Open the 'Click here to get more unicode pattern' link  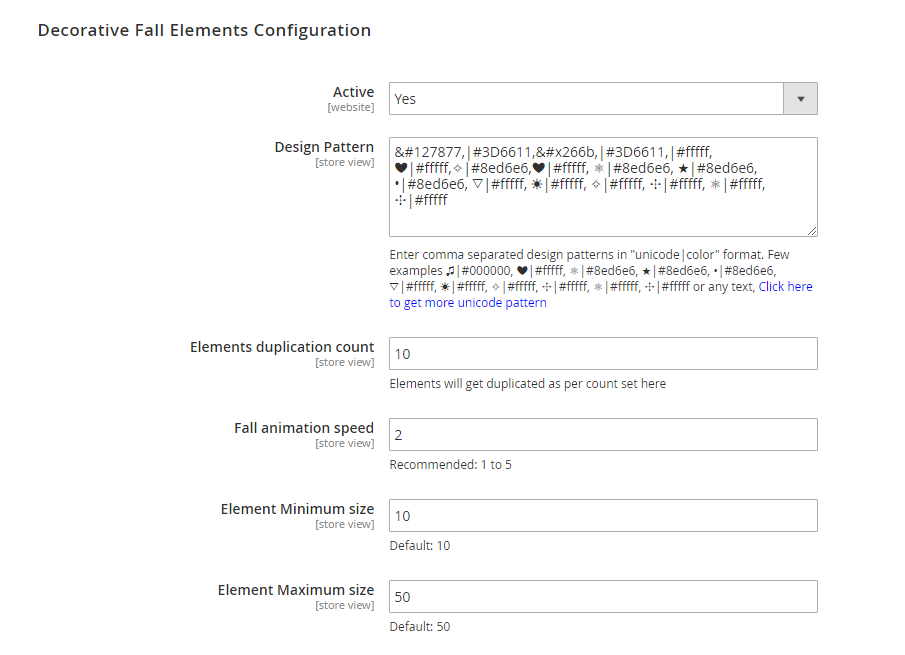coord(467,302)
